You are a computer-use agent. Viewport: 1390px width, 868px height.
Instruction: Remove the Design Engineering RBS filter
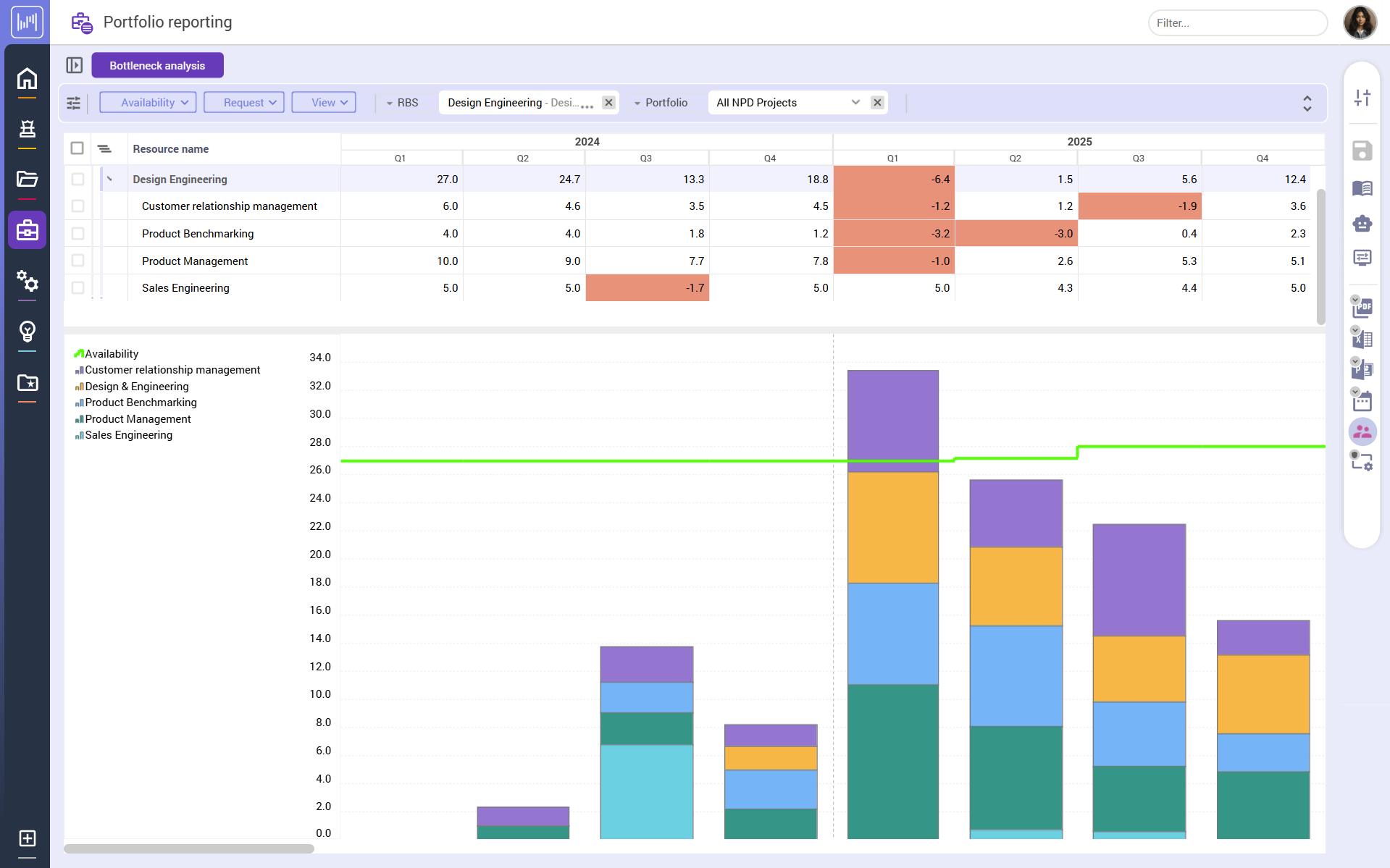[x=608, y=102]
